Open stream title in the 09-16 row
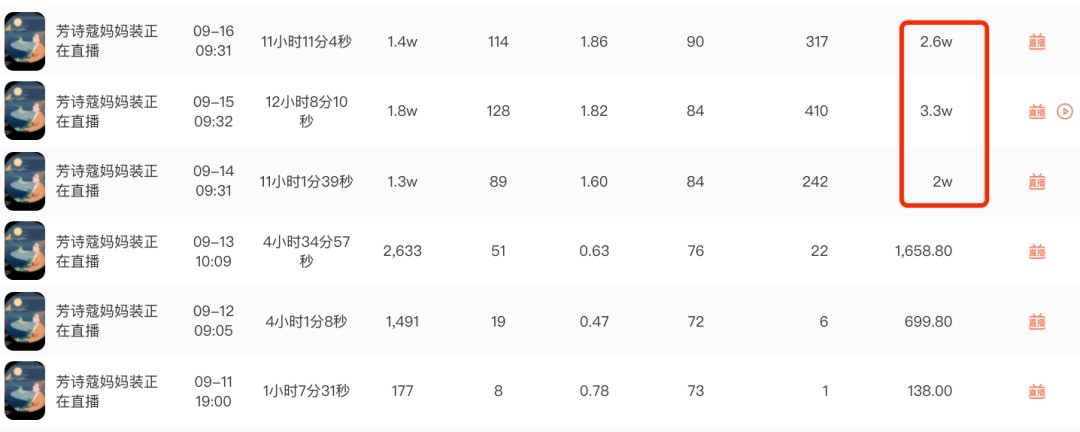This screenshot has height=432, width=1080. click(x=107, y=41)
